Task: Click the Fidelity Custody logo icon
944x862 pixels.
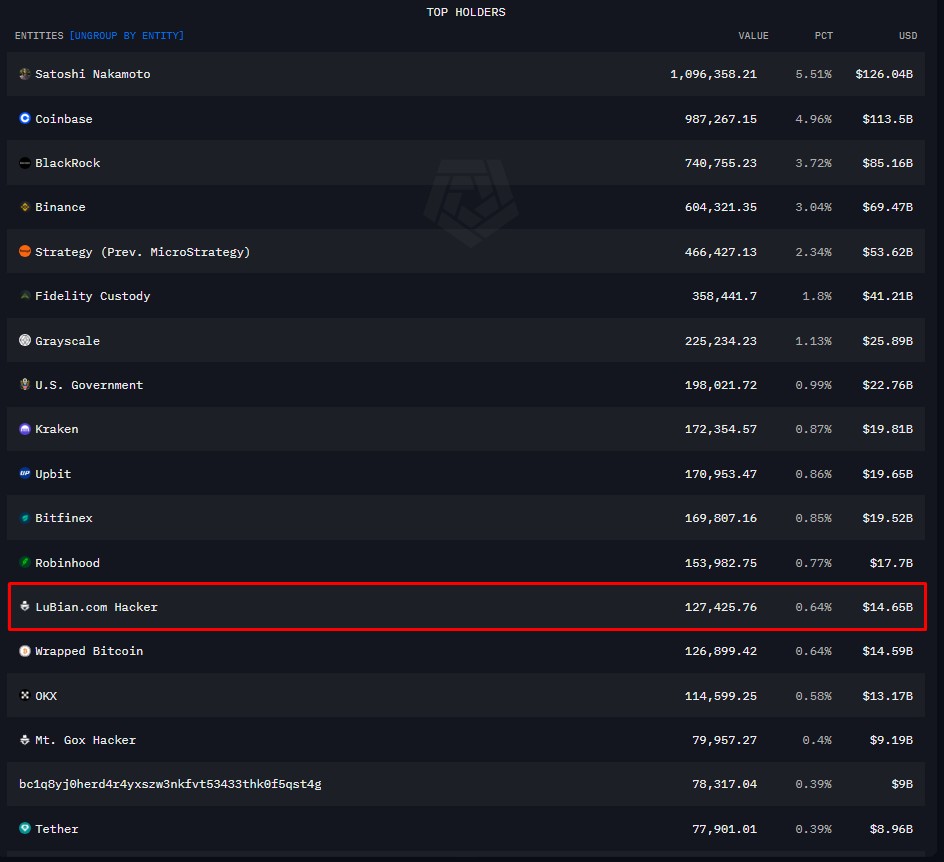Action: coord(25,296)
